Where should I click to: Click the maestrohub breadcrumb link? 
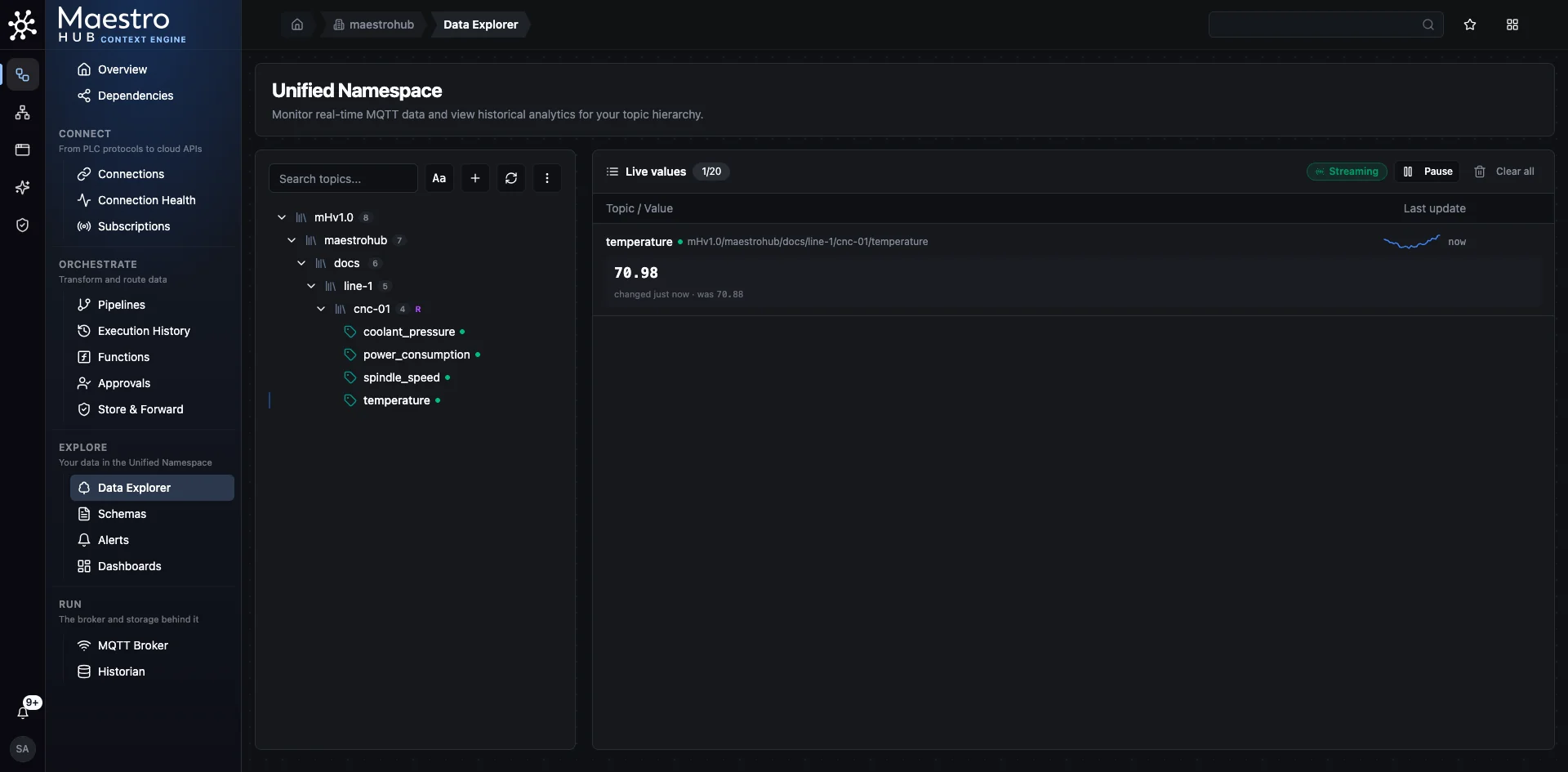point(373,25)
